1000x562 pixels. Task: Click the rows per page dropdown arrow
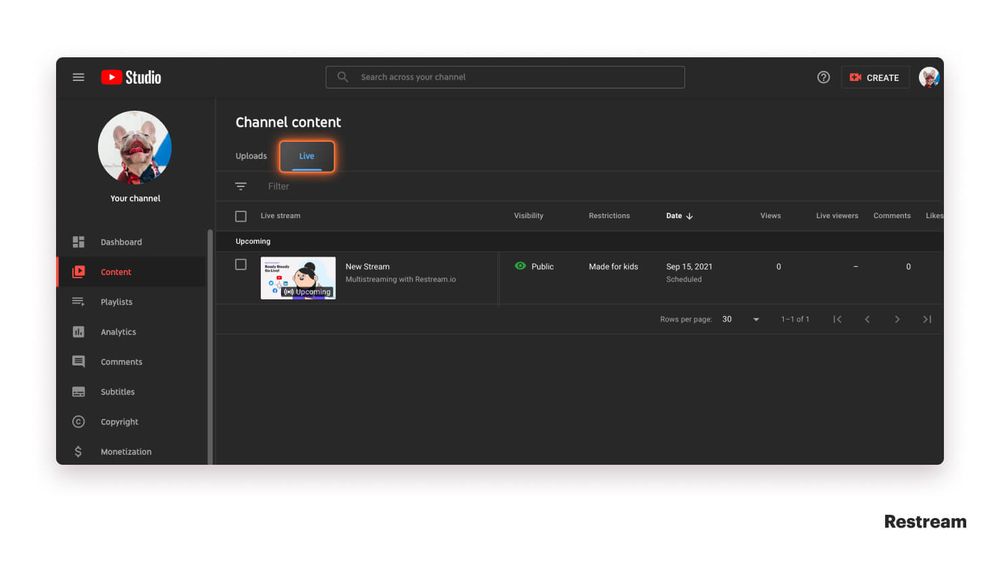tap(756, 320)
